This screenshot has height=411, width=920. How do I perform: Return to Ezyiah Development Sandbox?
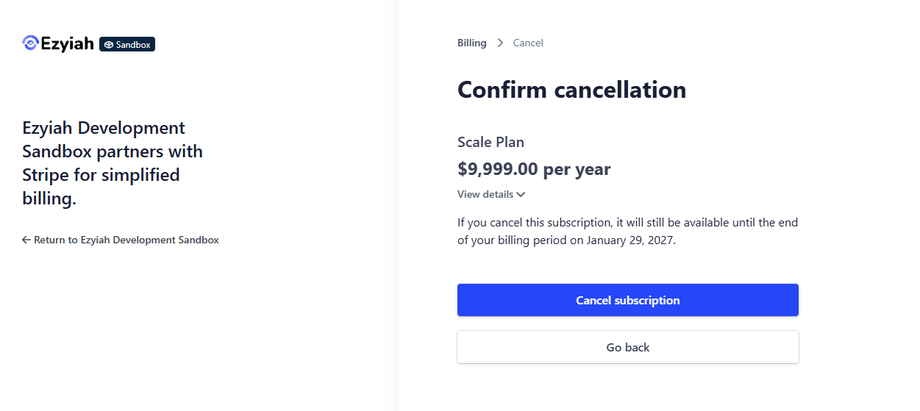(x=126, y=240)
